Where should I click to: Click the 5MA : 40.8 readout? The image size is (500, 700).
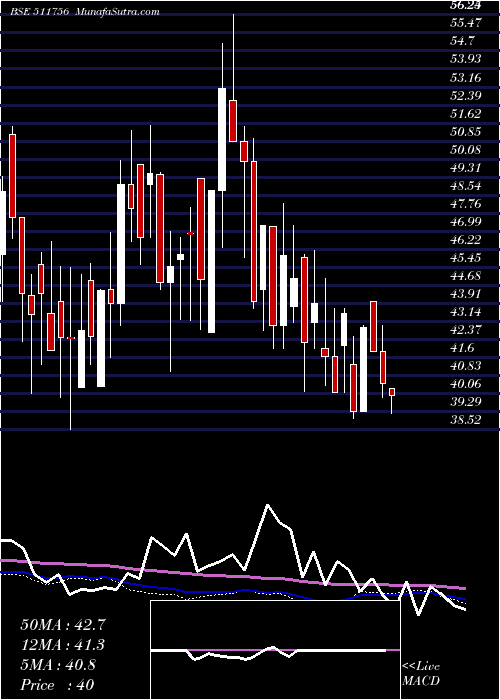tap(57, 665)
